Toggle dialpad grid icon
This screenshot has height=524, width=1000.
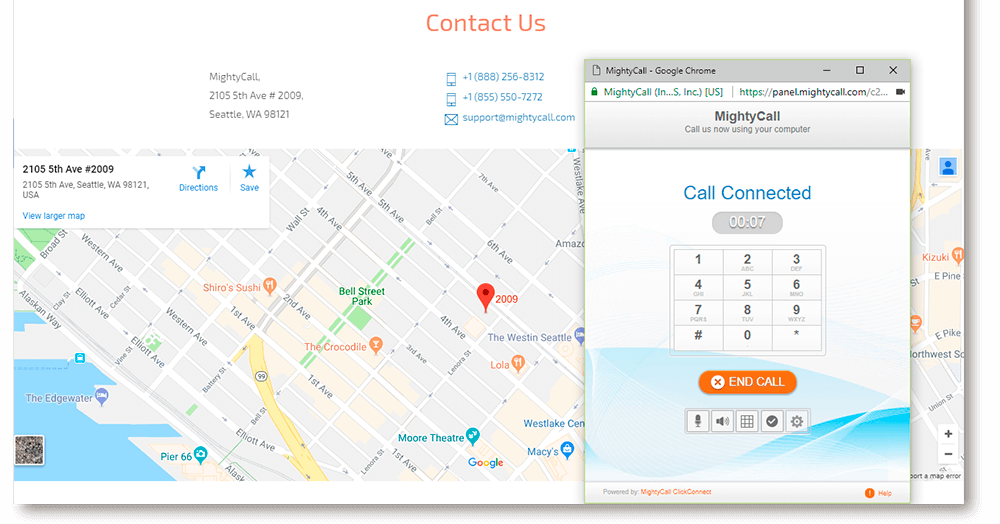click(x=747, y=421)
